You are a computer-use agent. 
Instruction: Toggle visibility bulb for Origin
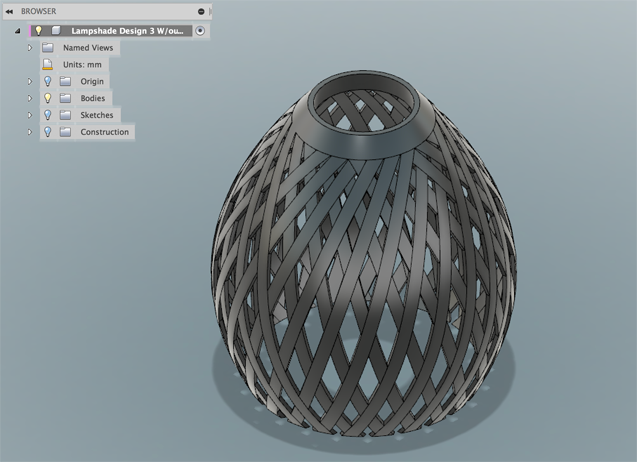[48, 81]
